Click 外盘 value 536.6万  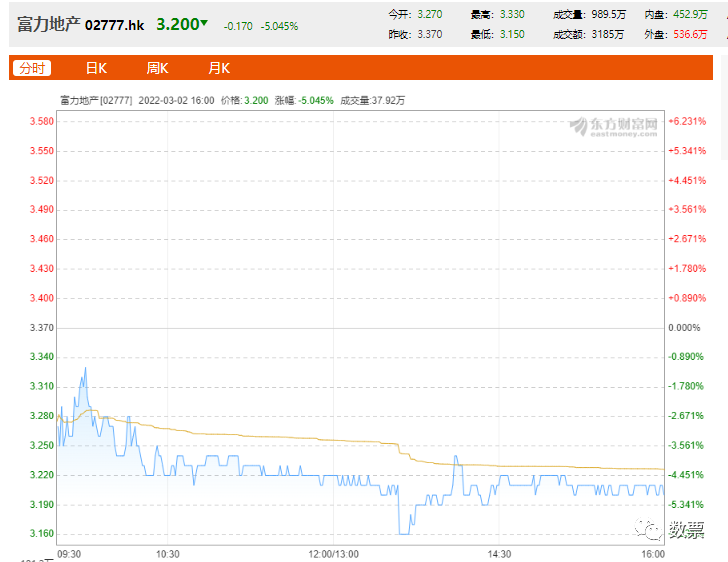coord(690,34)
